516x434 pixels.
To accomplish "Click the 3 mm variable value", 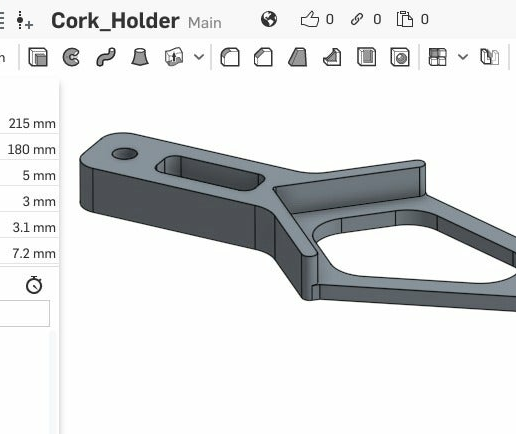I will [39, 202].
